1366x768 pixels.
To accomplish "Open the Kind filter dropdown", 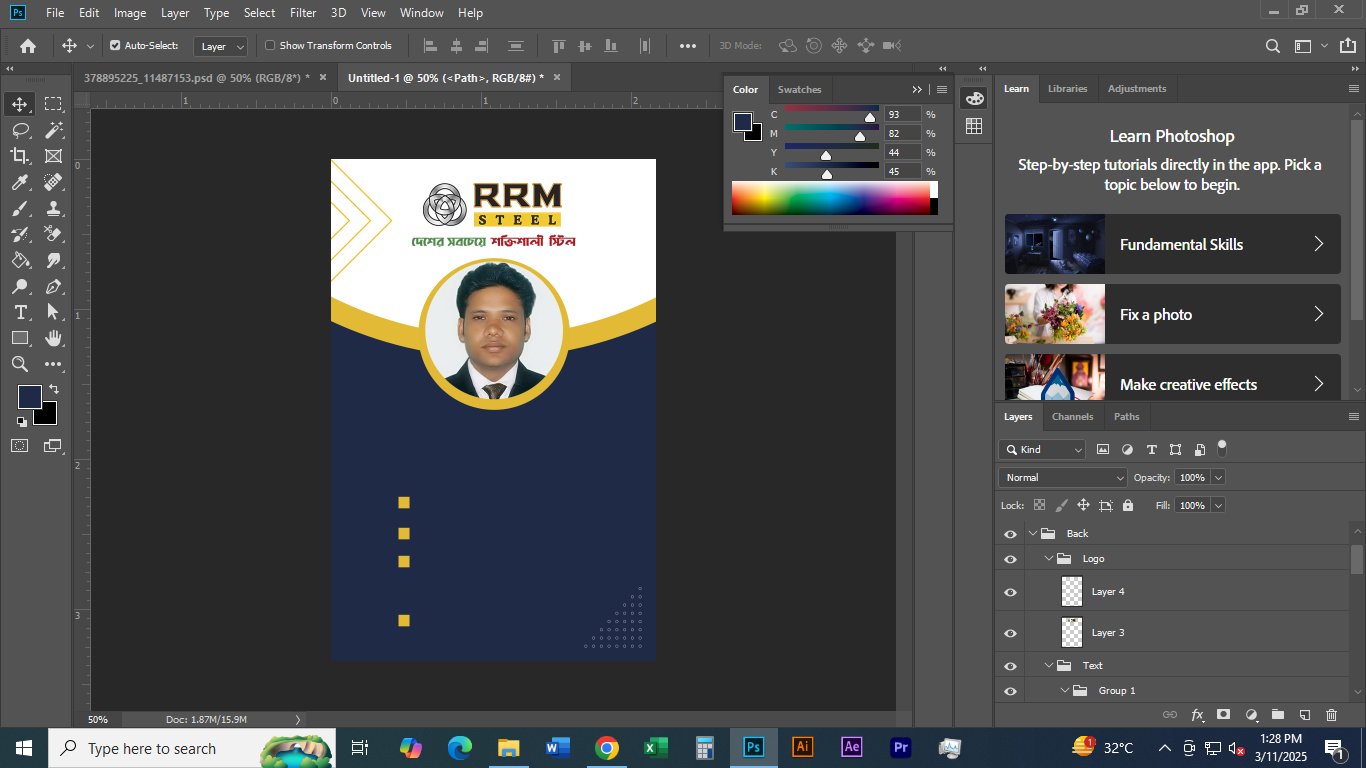I will point(1042,450).
